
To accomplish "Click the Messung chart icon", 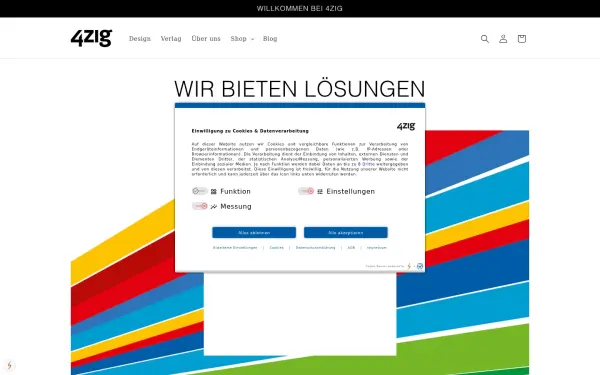I will point(214,207).
